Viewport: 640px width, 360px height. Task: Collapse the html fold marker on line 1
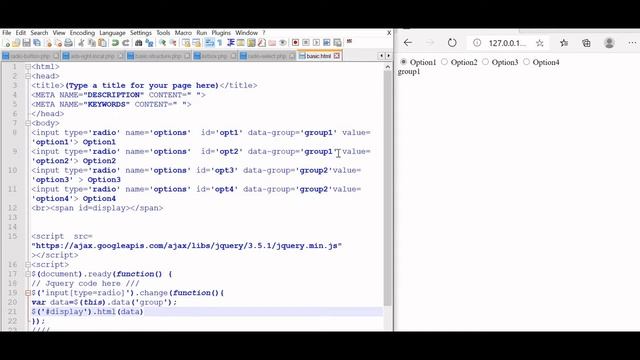pyautogui.click(x=28, y=67)
